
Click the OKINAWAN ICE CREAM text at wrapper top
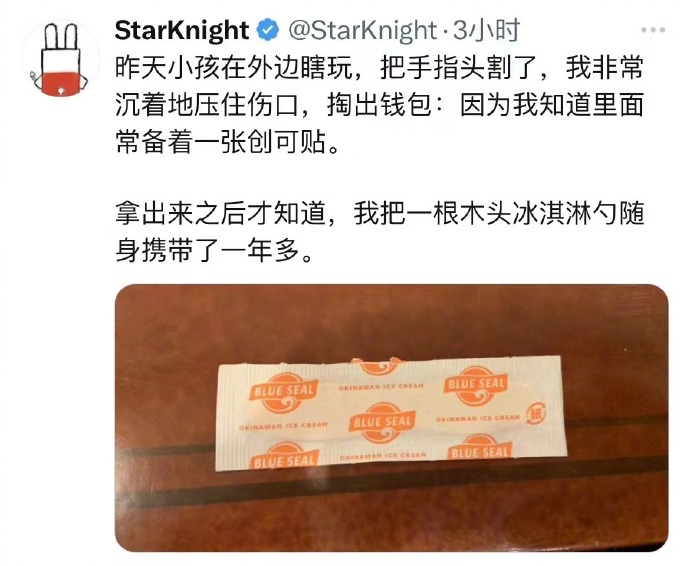[x=381, y=387]
